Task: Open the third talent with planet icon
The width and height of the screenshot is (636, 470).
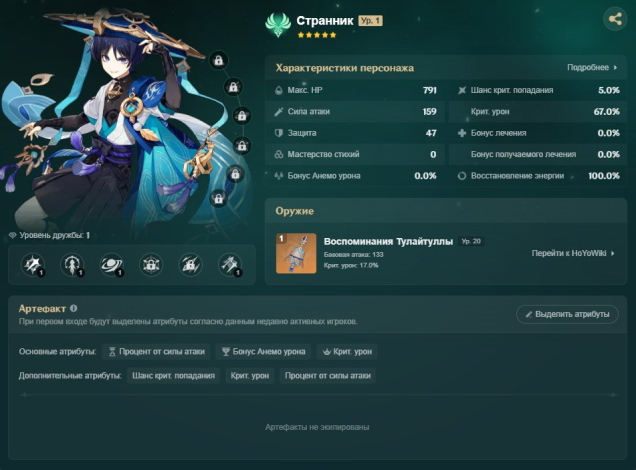Action: (112, 264)
